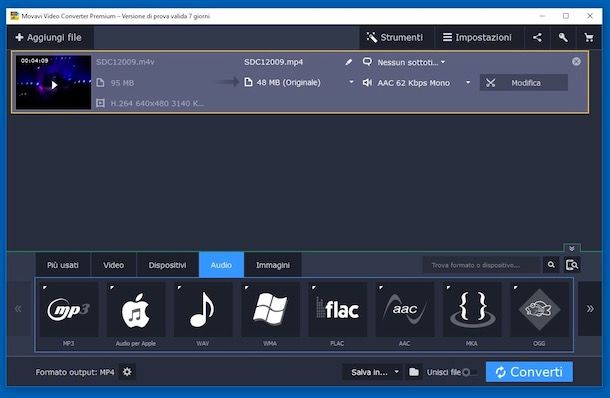Image resolution: width=610 pixels, height=398 pixels.
Task: Click the pencil icon to rename SDC12009.mp4
Action: coord(349,62)
